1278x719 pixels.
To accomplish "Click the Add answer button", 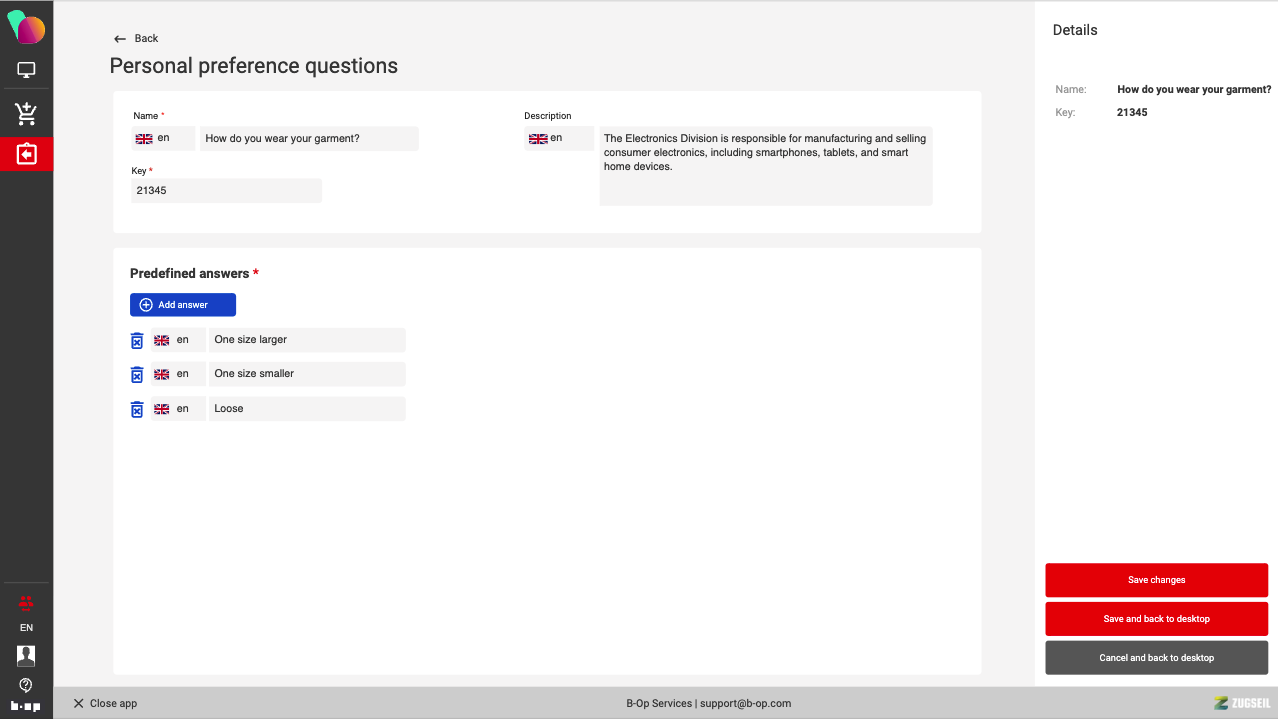I will 183,305.
